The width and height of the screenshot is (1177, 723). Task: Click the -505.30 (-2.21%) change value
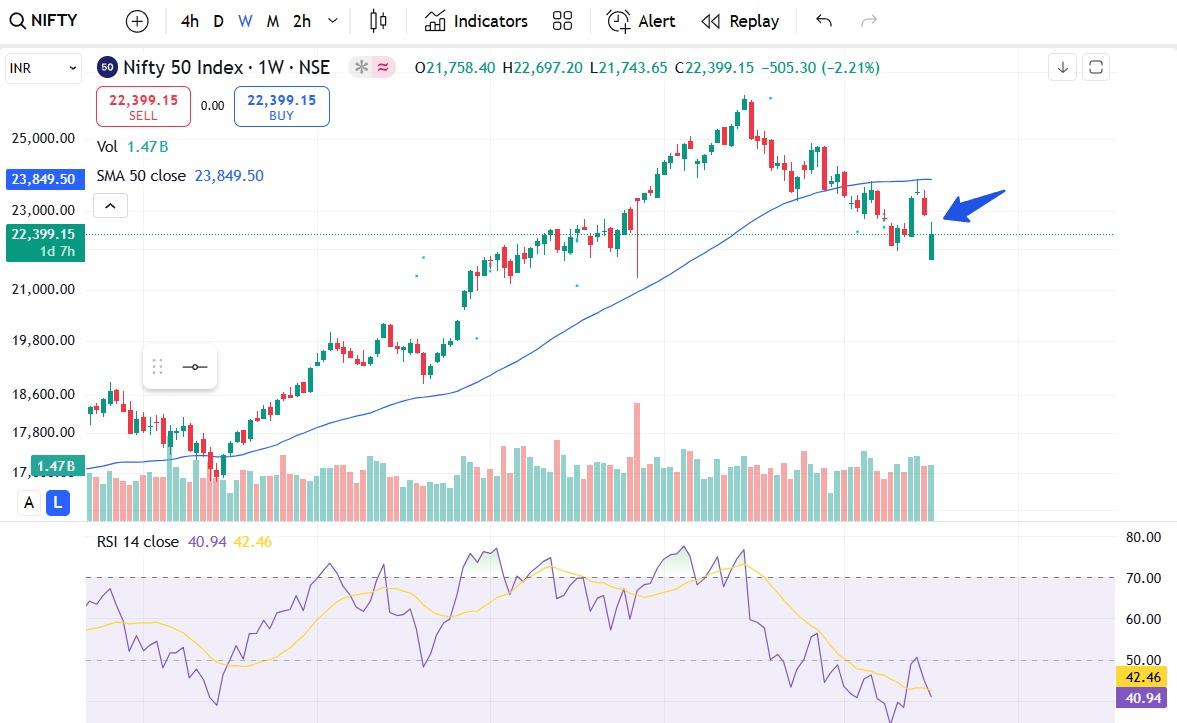820,68
